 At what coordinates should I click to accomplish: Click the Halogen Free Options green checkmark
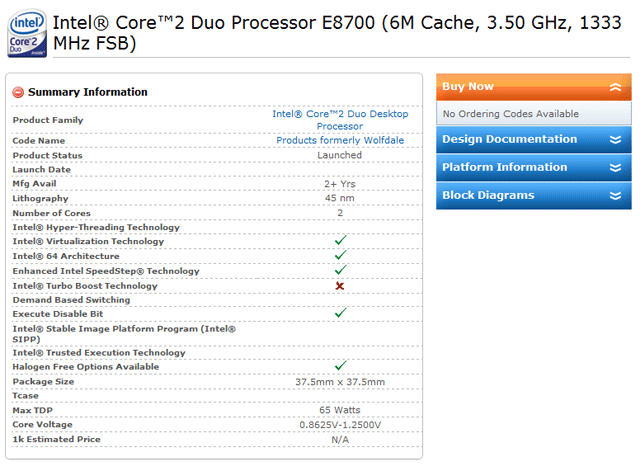[x=340, y=365]
